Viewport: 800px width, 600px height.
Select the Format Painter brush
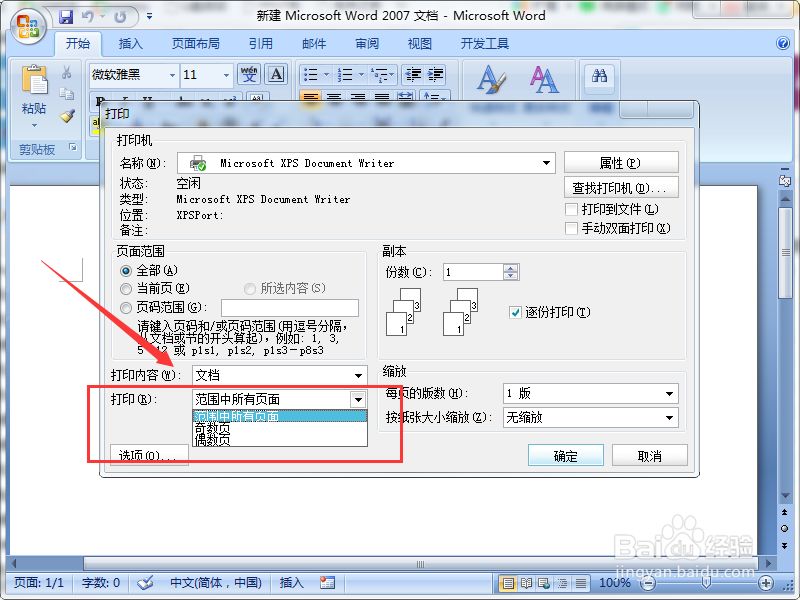point(67,116)
